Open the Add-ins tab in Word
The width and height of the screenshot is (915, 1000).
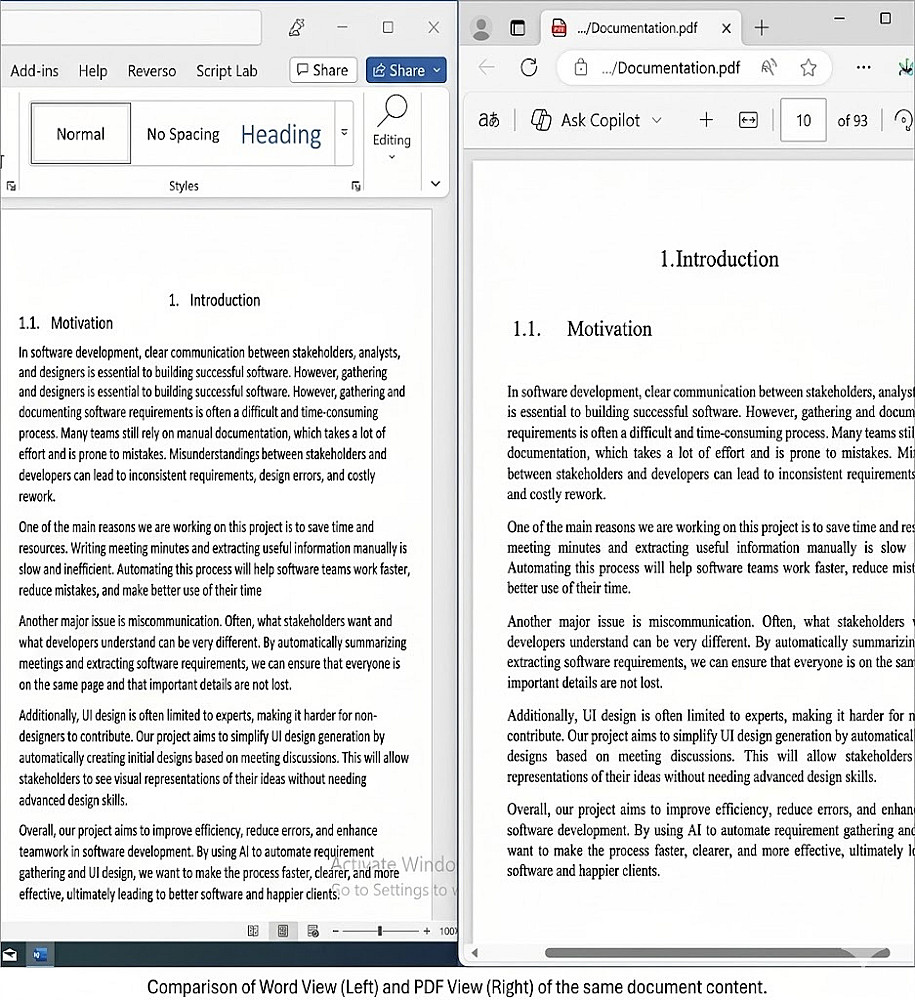tap(34, 71)
